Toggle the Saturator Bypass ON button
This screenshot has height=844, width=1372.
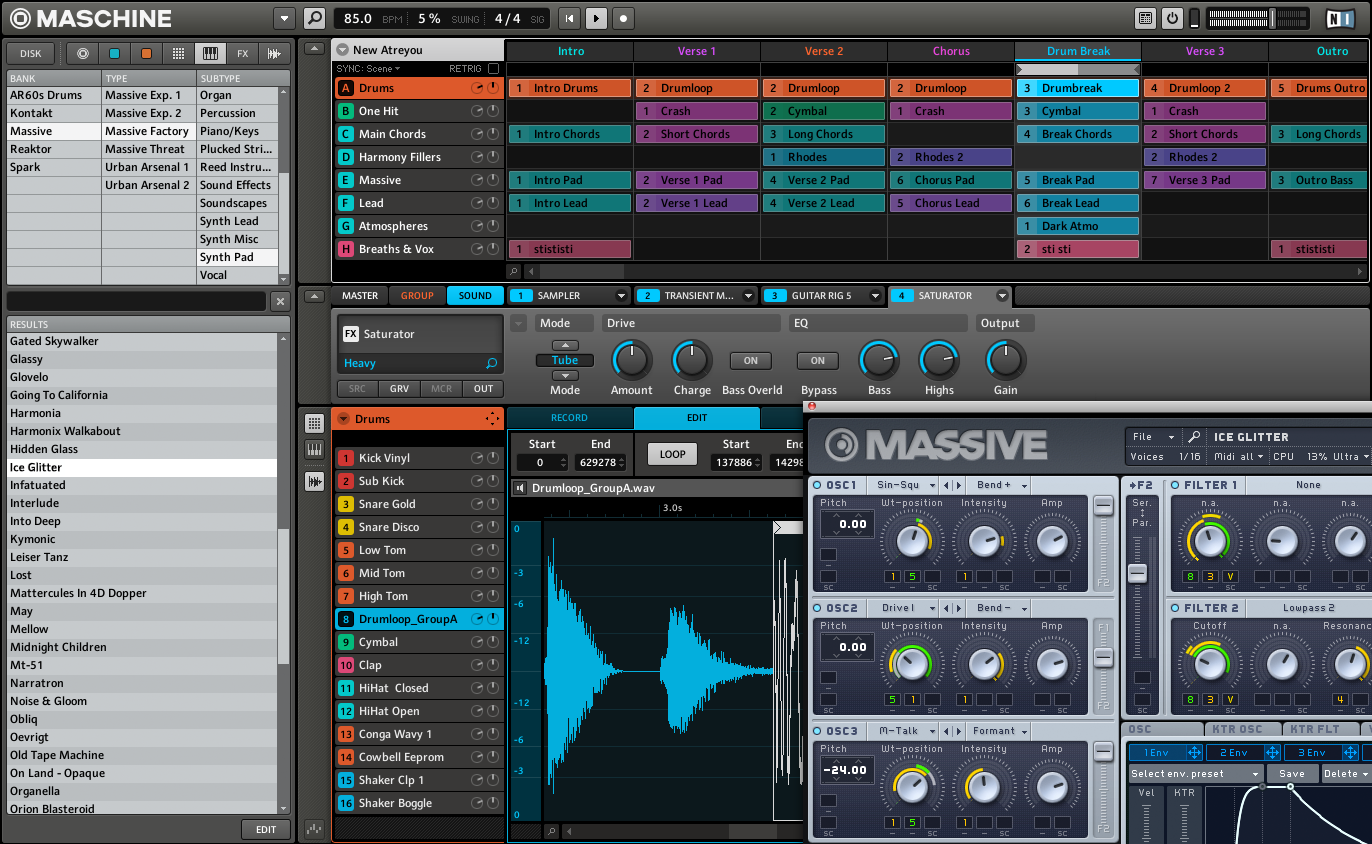817,361
